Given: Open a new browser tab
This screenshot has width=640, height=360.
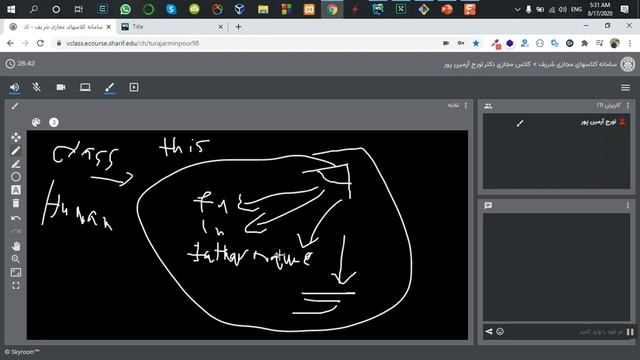Looking at the screenshot, I should click(x=238, y=27).
